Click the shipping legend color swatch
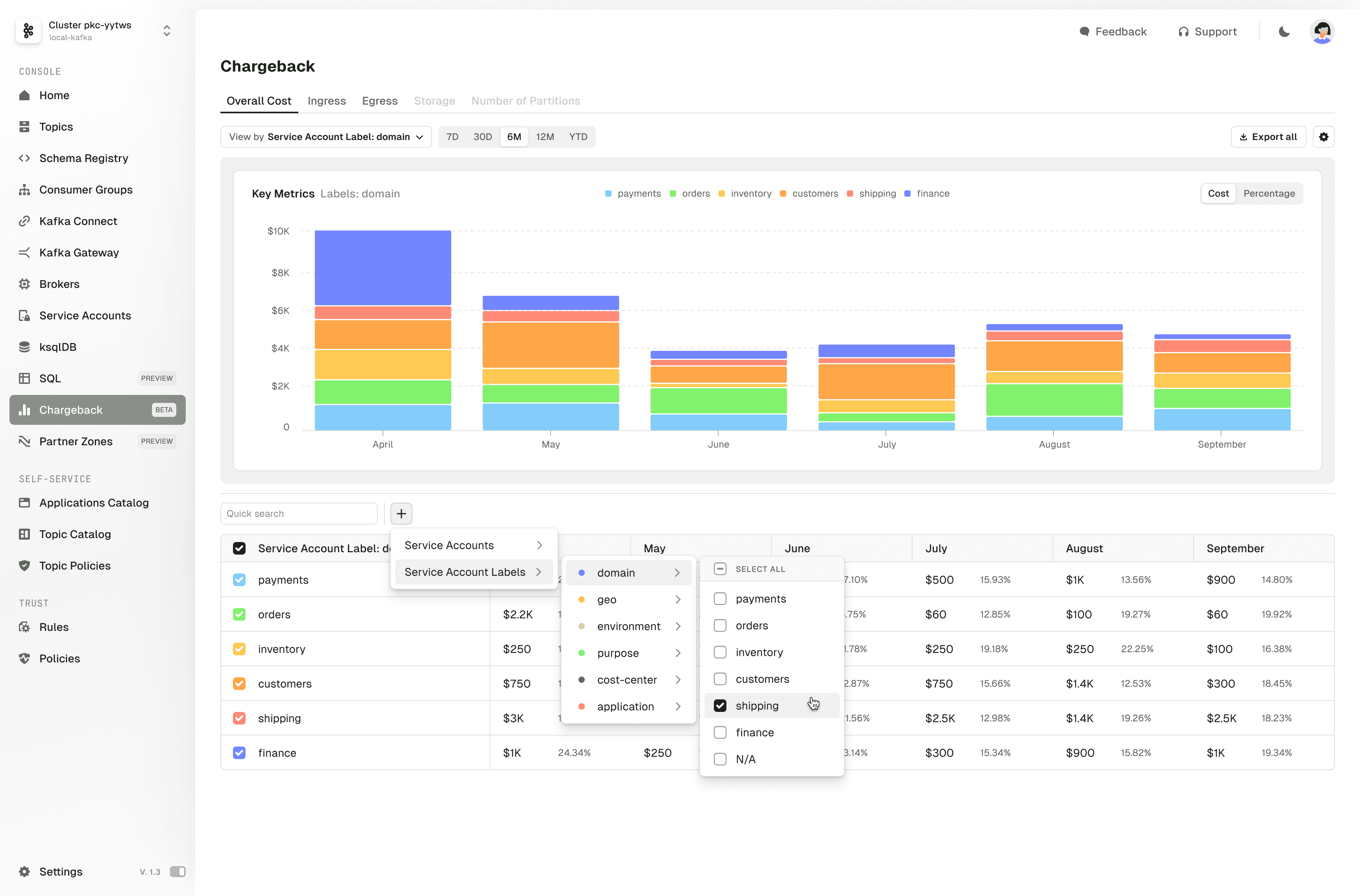 [850, 194]
